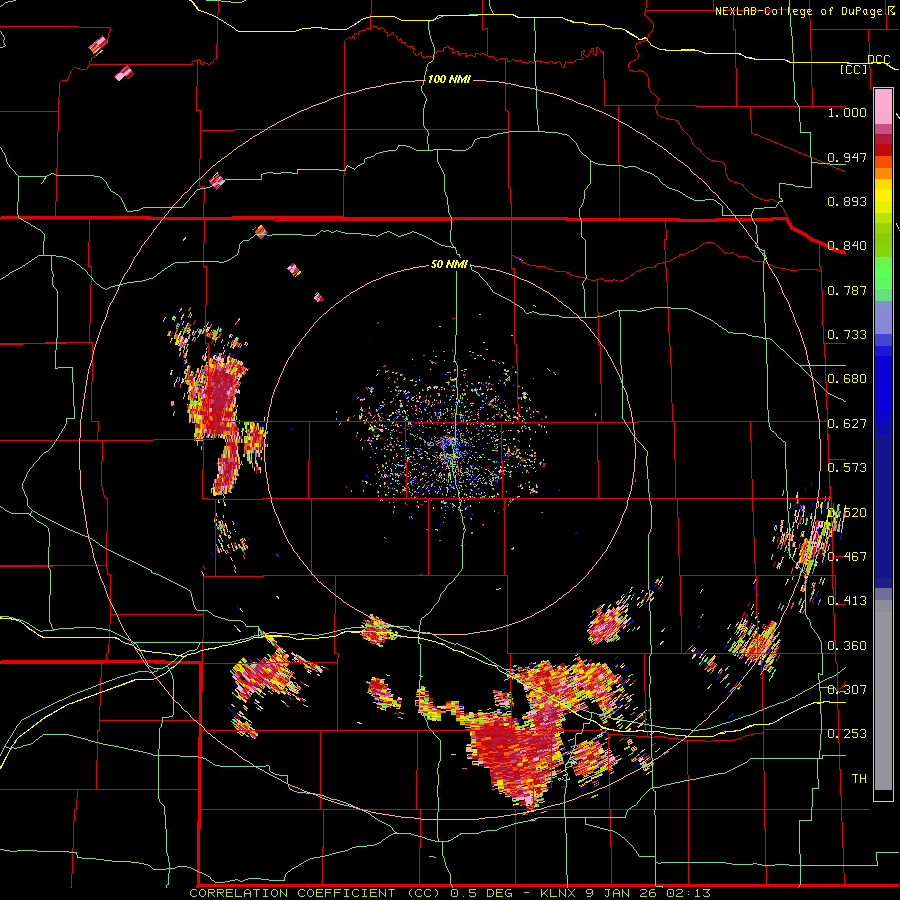Screen dimensions: 900x900
Task: Click the gray bottom segment of the color bar
Action: tap(883, 695)
